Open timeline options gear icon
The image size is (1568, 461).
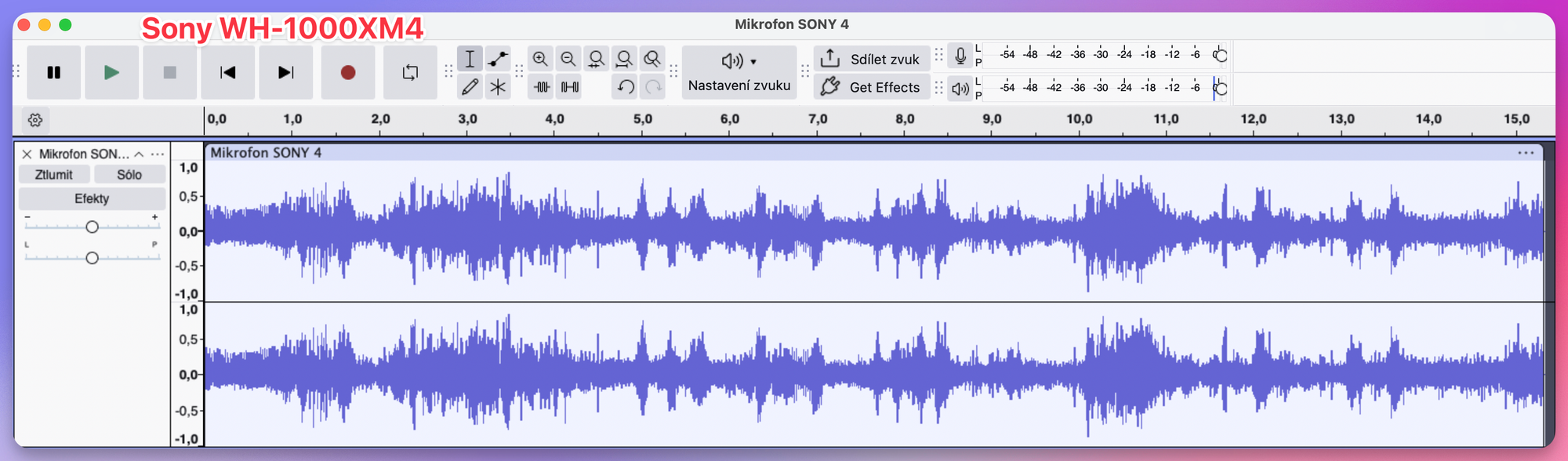coord(35,120)
